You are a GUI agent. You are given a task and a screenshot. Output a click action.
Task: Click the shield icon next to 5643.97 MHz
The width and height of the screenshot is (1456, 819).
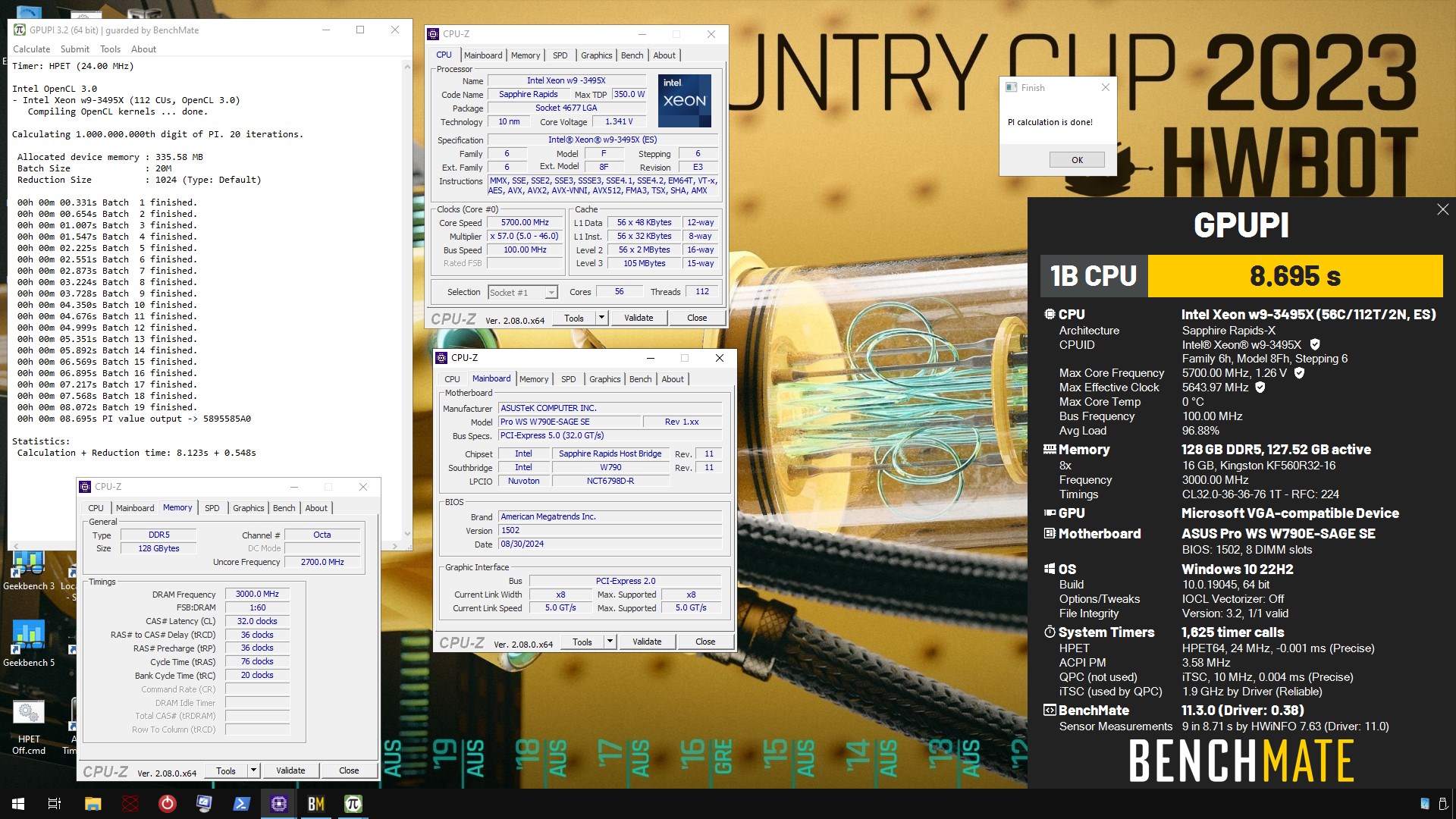(x=1260, y=388)
